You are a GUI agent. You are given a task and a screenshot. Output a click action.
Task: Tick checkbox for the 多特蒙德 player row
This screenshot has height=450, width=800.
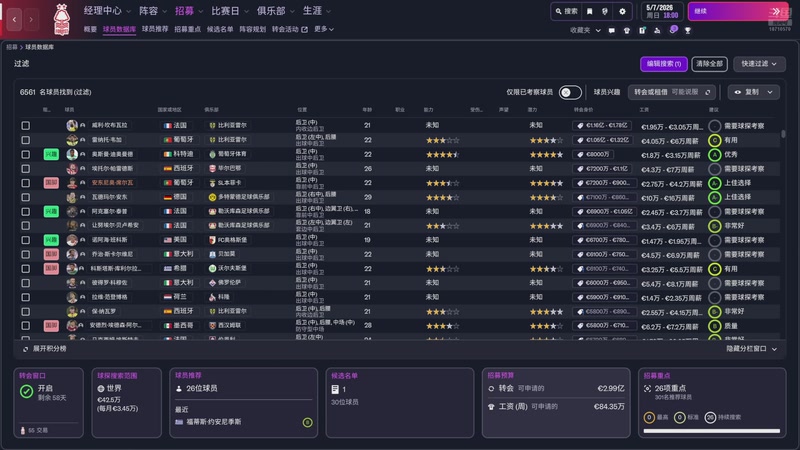tap(26, 197)
